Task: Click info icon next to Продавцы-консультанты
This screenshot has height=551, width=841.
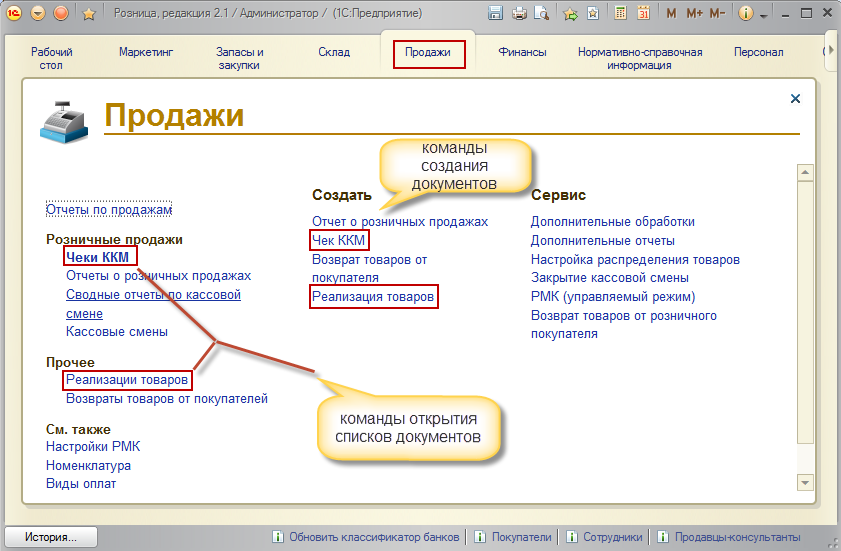Action: (x=663, y=537)
